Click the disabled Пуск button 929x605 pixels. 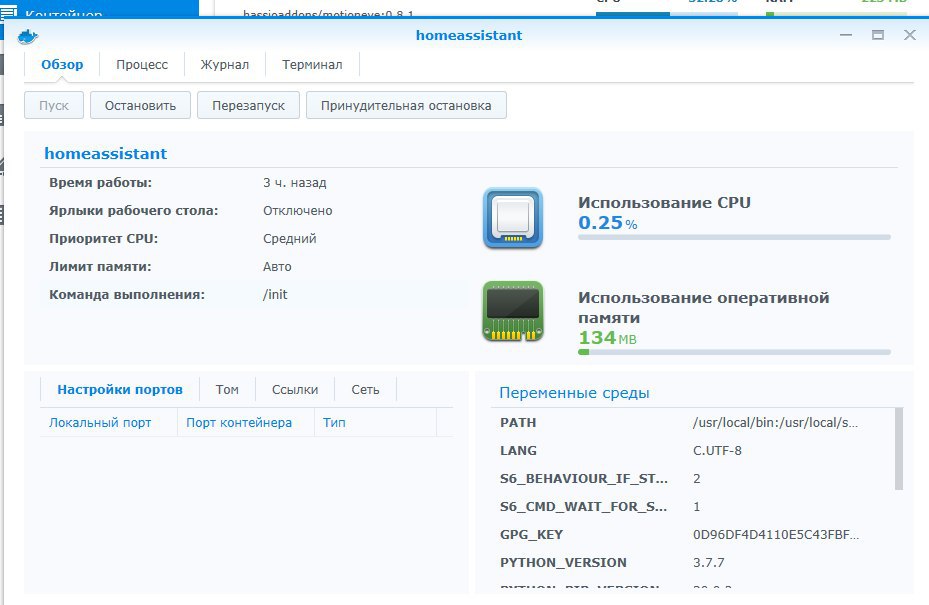(54, 105)
